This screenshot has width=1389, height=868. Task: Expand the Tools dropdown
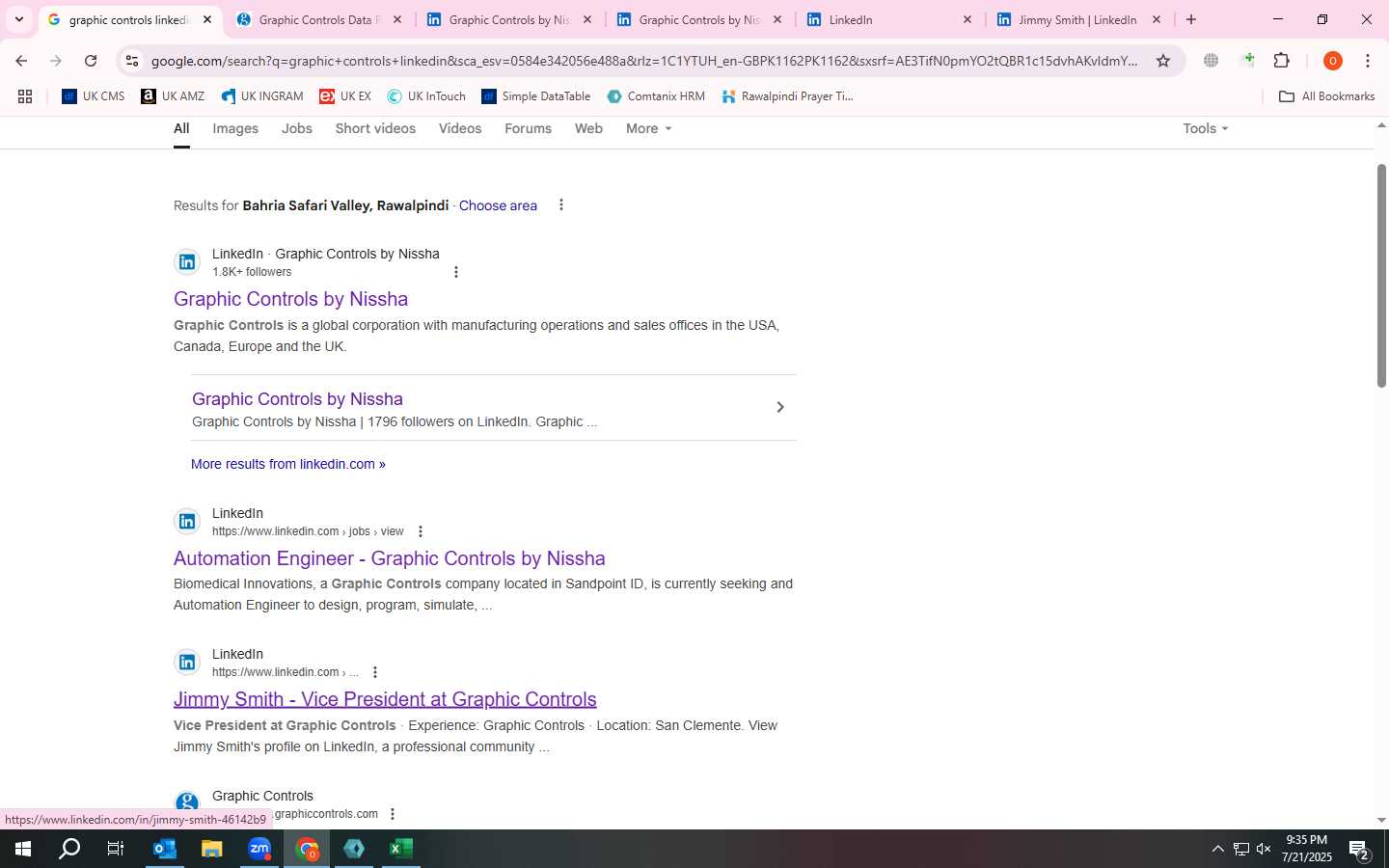point(1206,128)
